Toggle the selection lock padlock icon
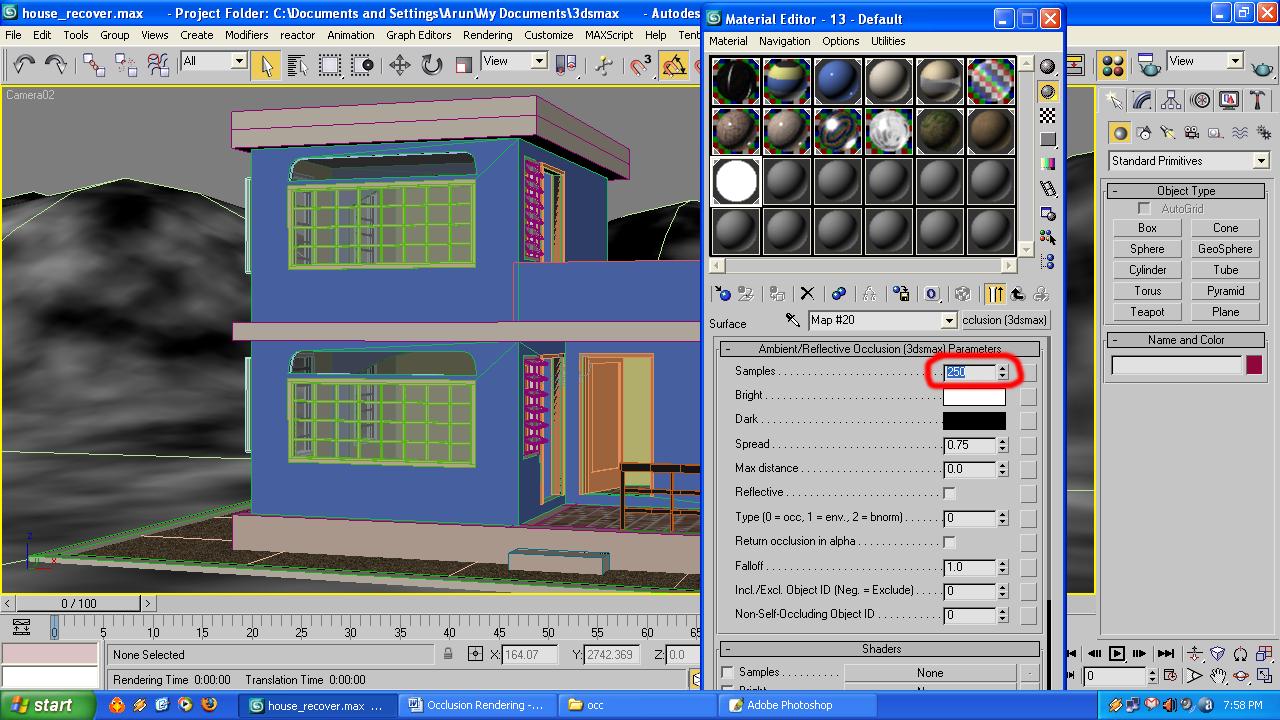The image size is (1280, 720). click(x=448, y=654)
